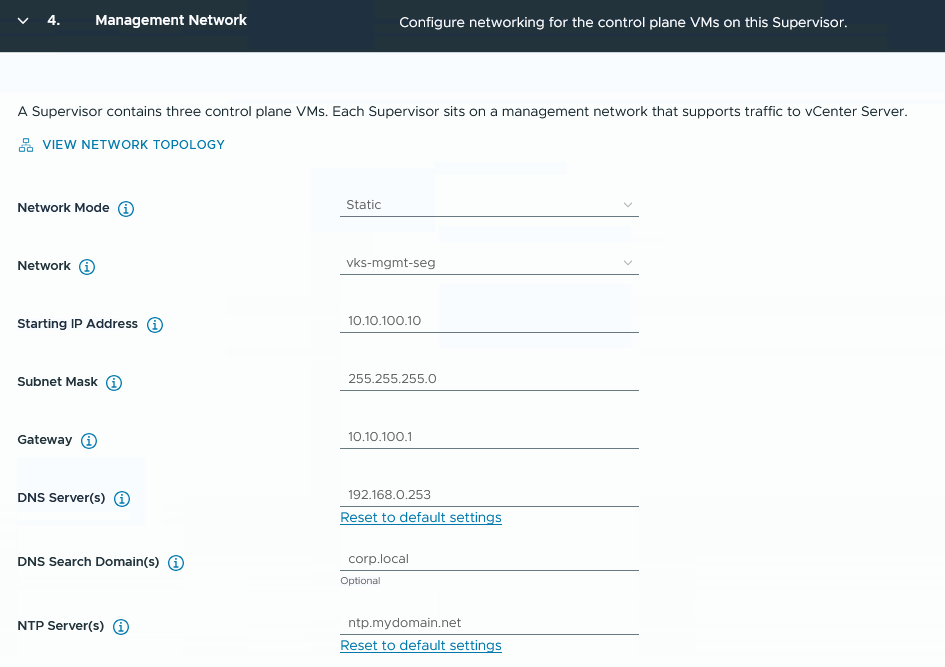The image size is (945, 667).
Task: Click the NTP Server(s) info icon
Action: click(x=121, y=627)
